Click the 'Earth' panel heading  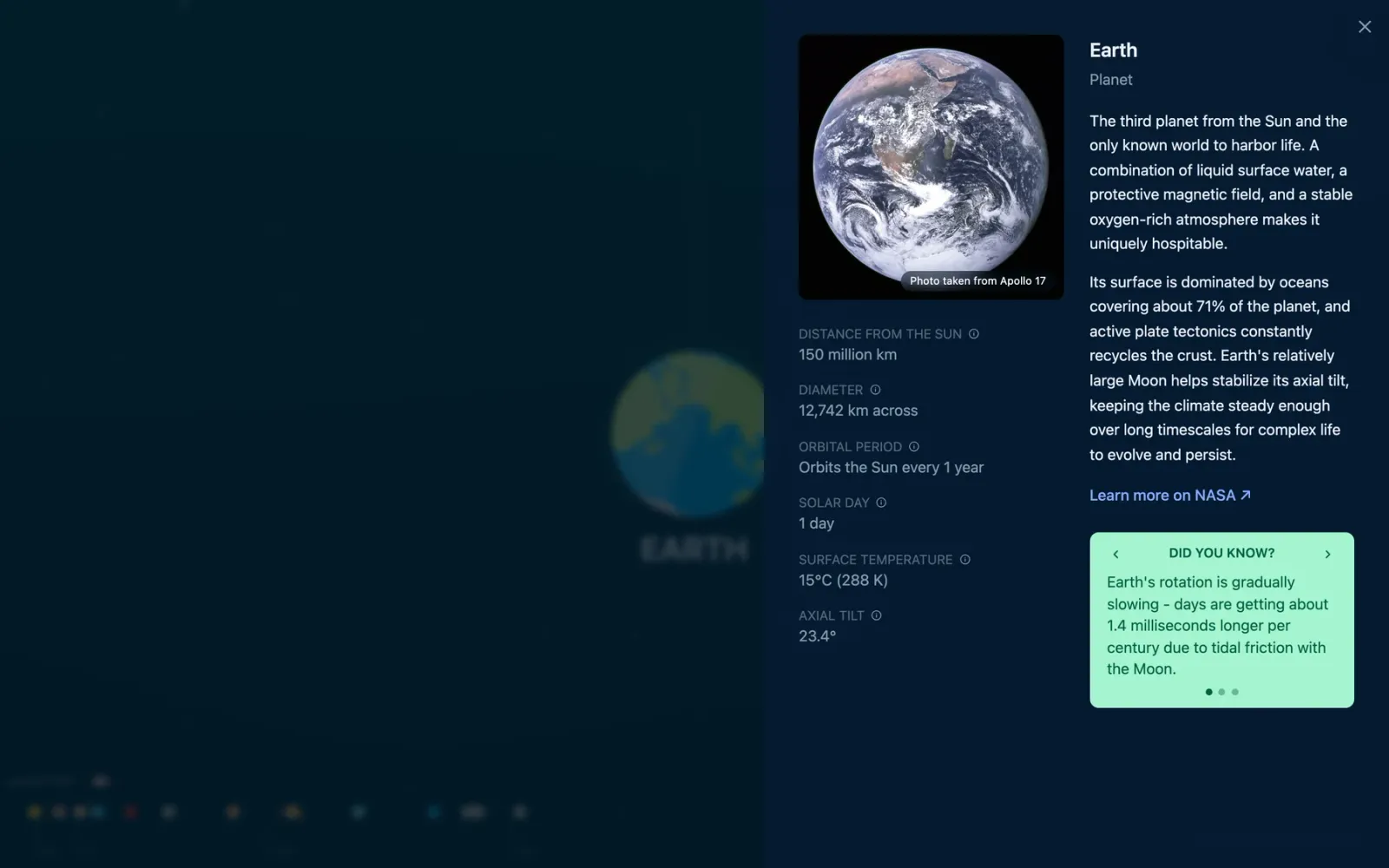tap(1113, 50)
